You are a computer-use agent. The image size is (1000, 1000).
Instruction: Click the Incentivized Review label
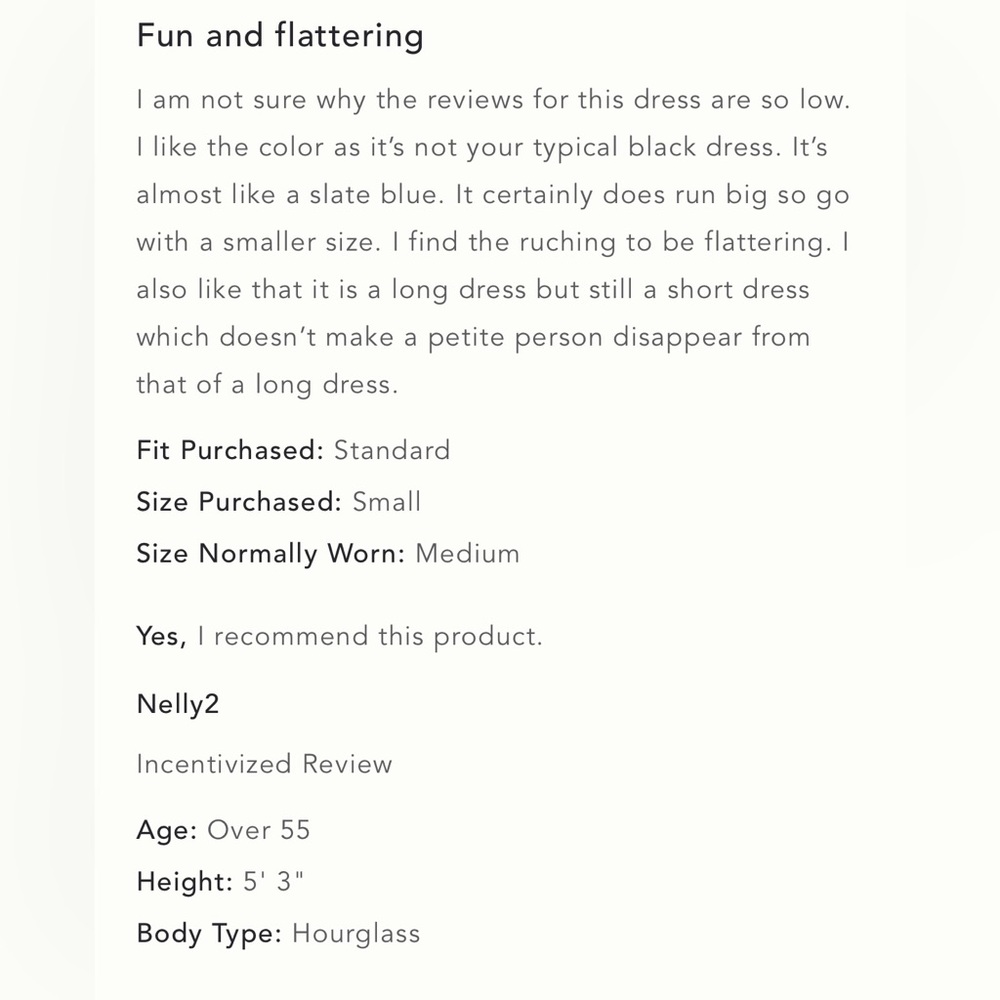tap(265, 764)
